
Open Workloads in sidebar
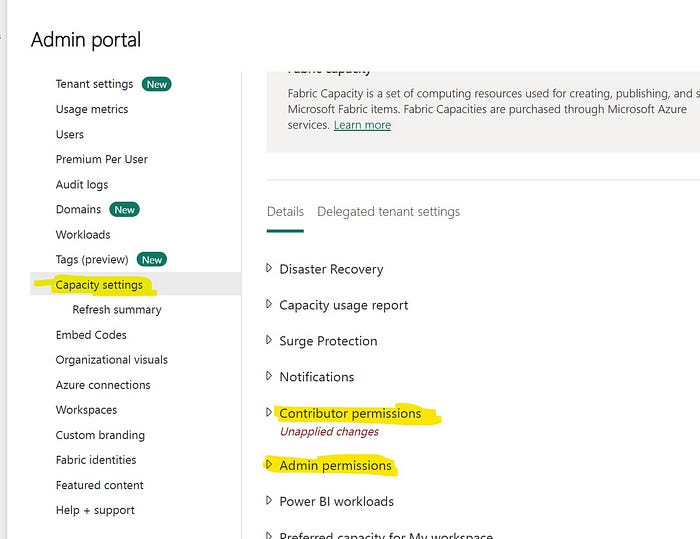point(83,235)
